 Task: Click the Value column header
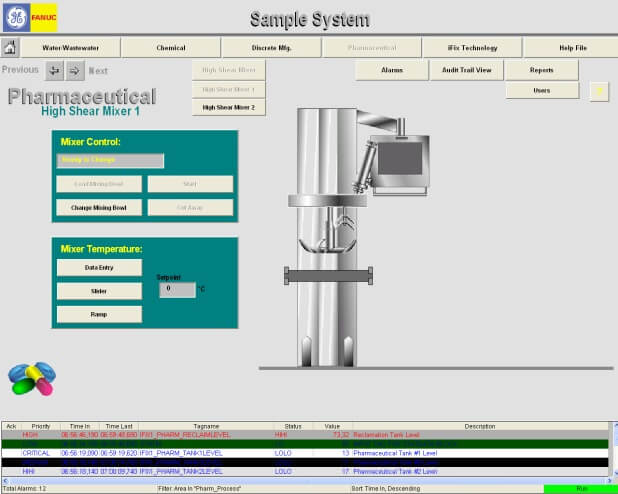[332, 426]
